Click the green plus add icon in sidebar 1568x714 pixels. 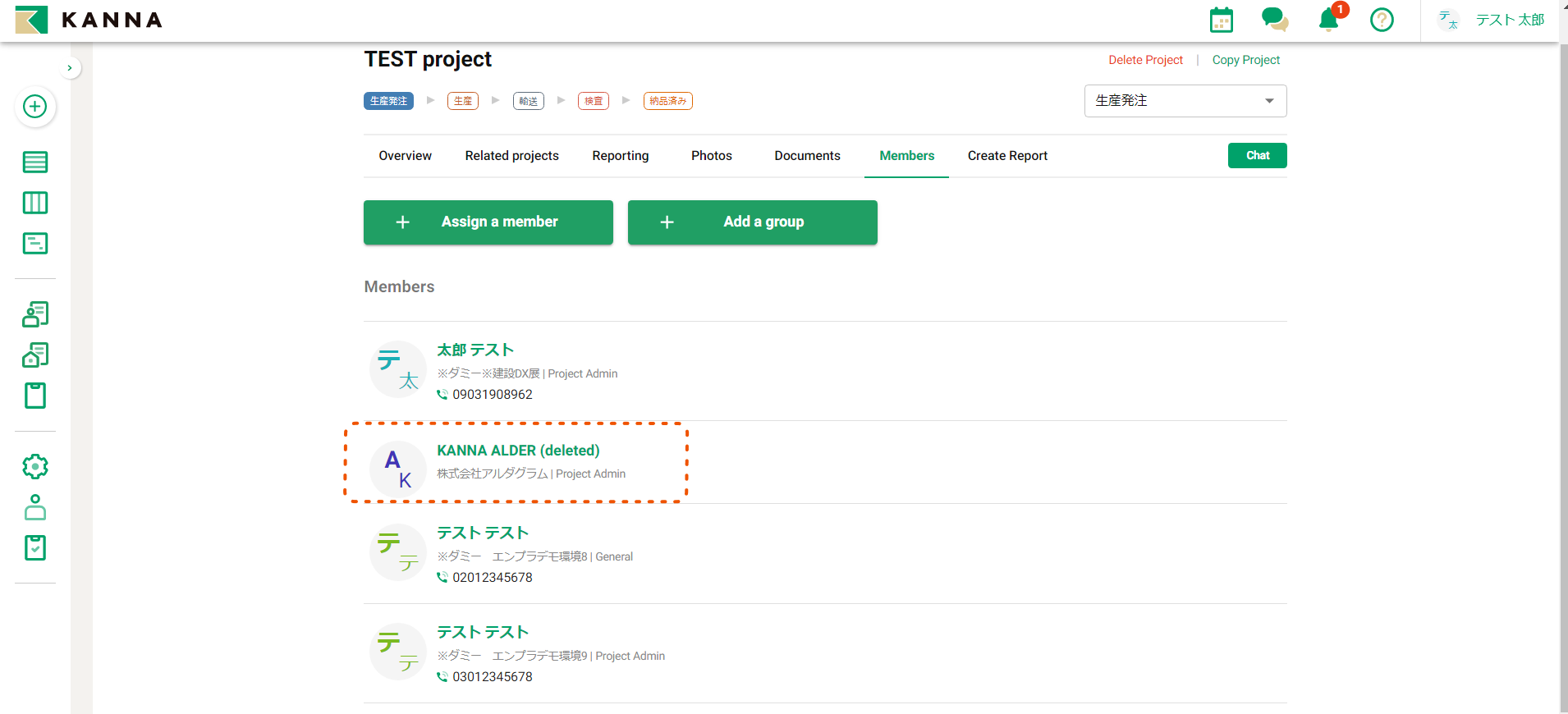(34, 107)
